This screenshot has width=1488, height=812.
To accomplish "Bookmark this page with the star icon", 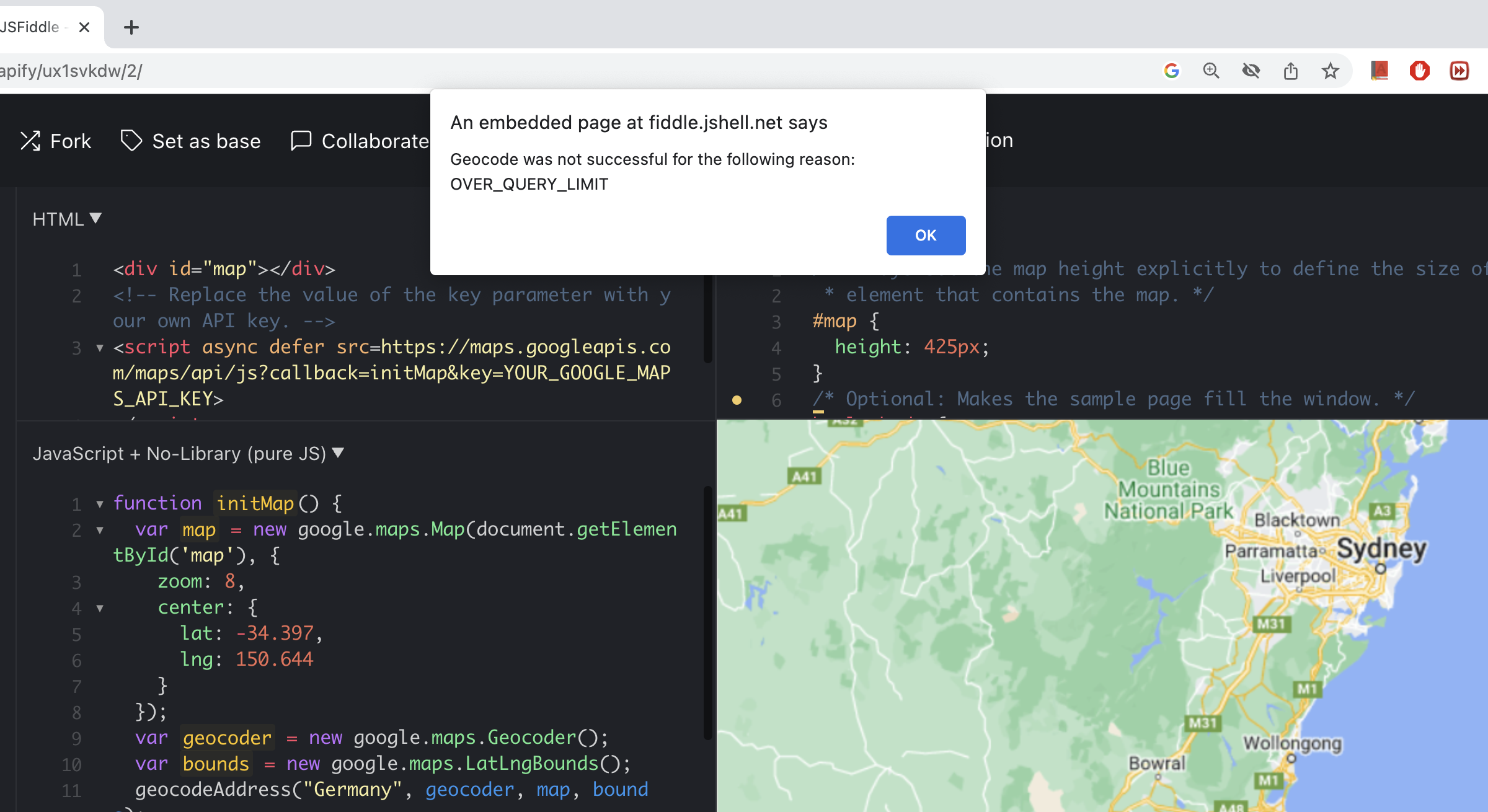I will click(1330, 71).
